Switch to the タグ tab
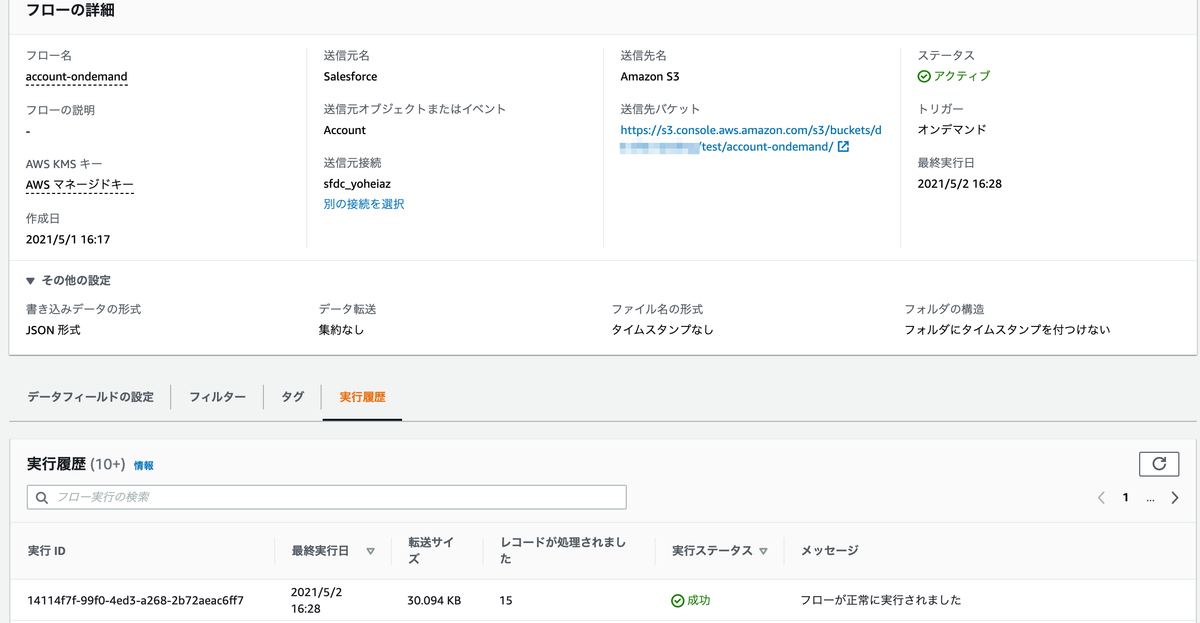 point(292,397)
